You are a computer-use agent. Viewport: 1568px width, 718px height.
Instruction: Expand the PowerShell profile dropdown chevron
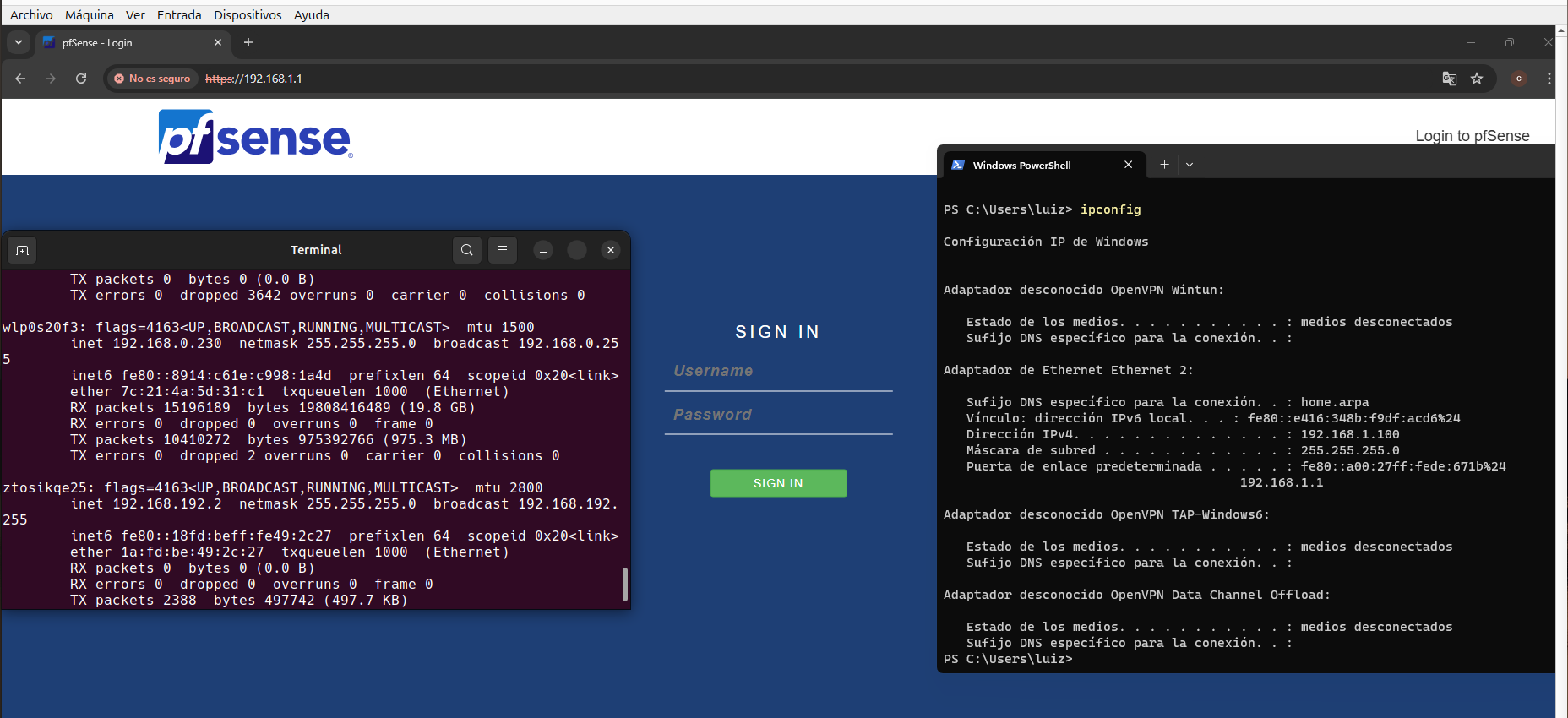tap(1190, 165)
